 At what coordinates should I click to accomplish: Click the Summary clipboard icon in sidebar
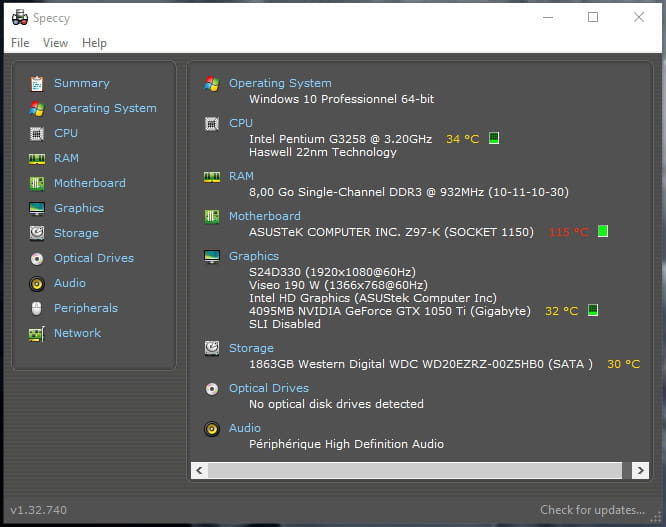pyautogui.click(x=37, y=83)
